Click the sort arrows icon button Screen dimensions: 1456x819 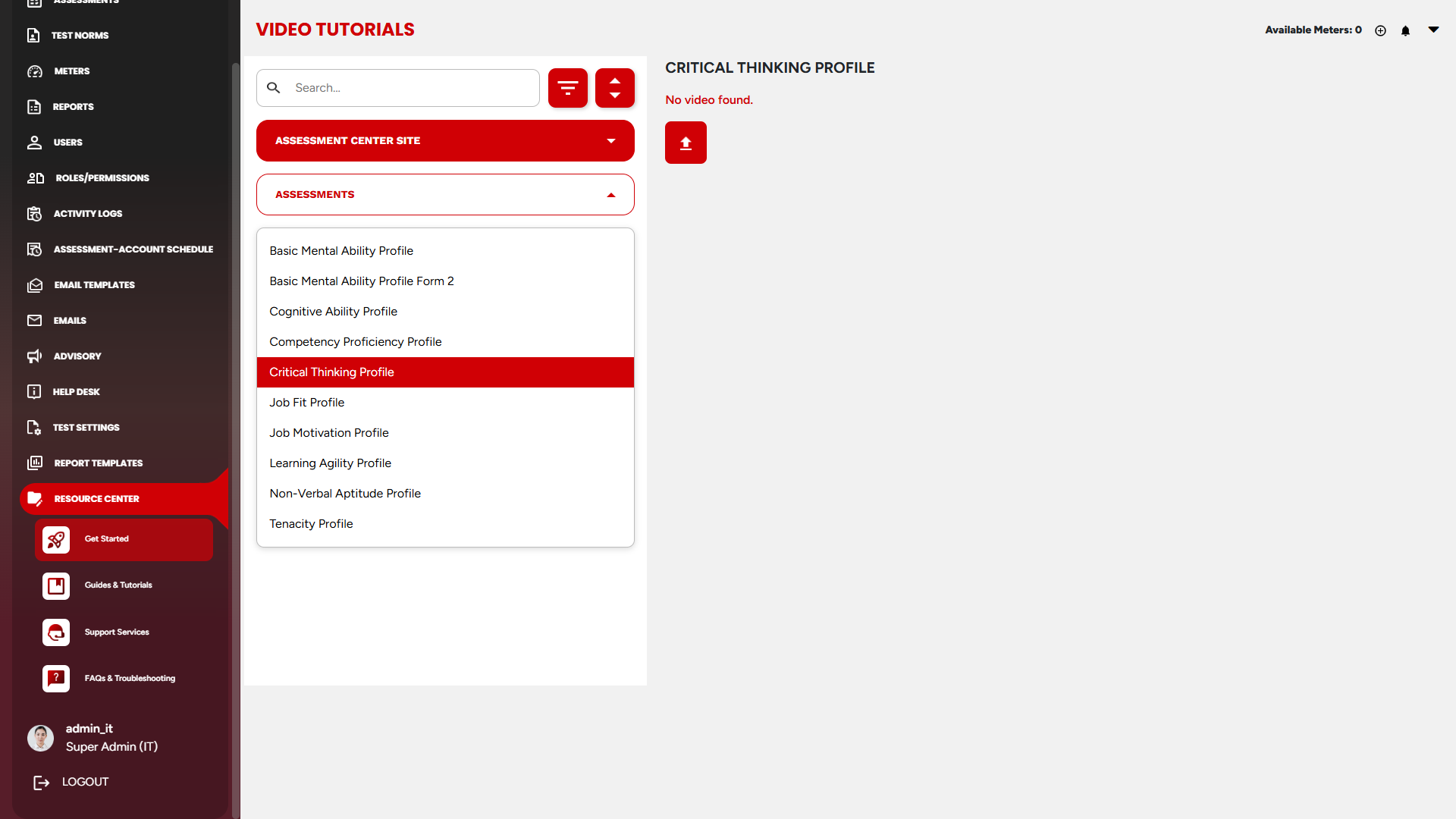click(614, 88)
